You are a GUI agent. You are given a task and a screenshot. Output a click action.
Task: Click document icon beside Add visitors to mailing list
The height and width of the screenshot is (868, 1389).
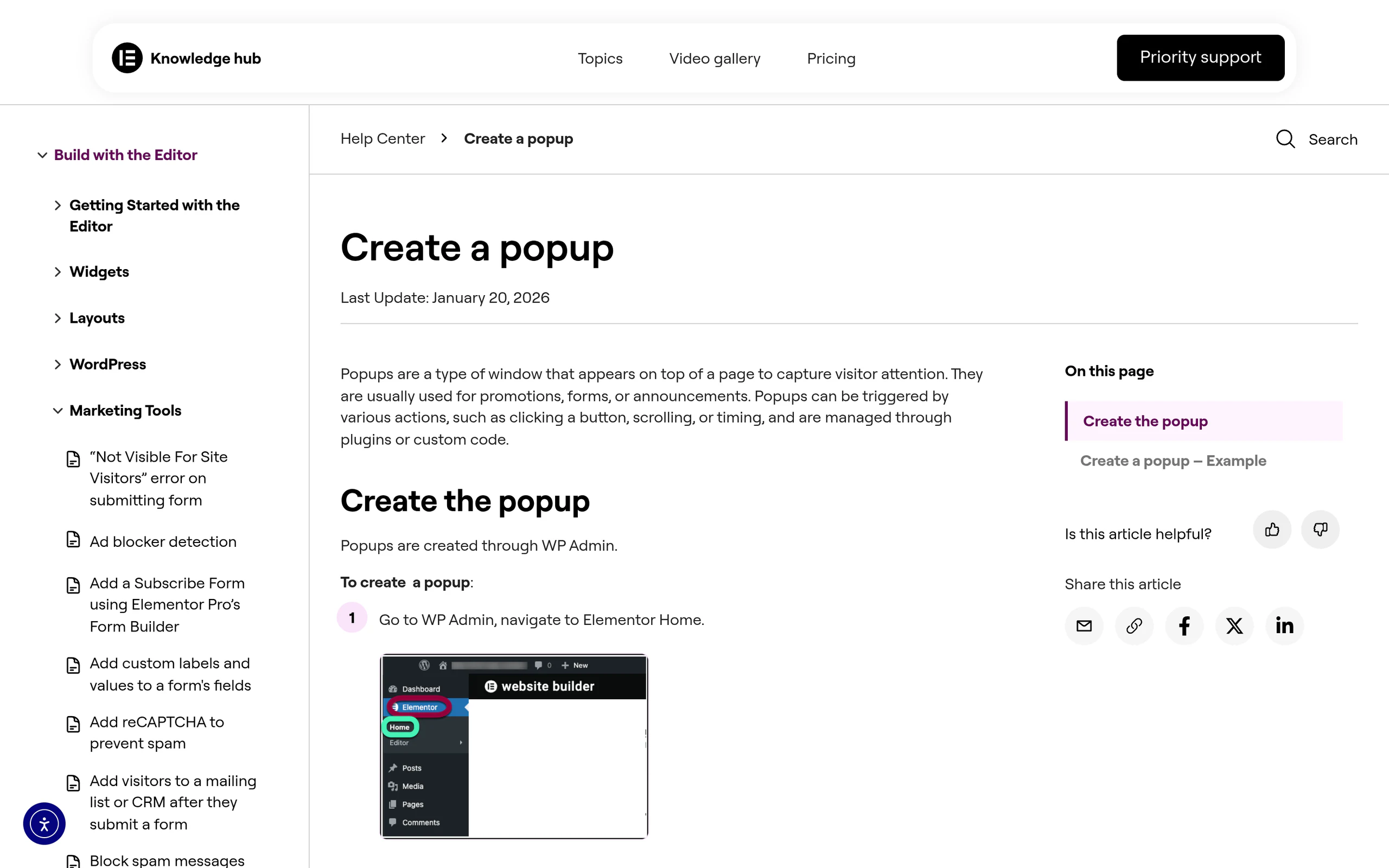pyautogui.click(x=73, y=783)
